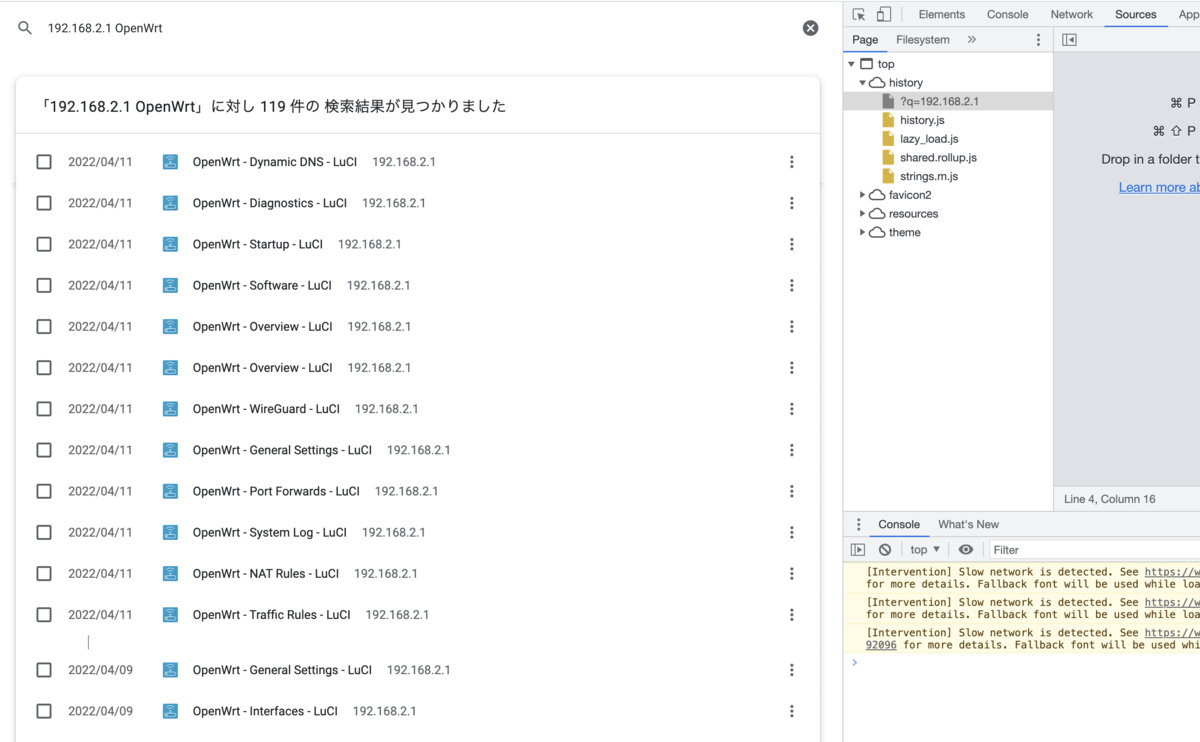Check the Software history entry checkbox
The width and height of the screenshot is (1200, 742).
44,285
